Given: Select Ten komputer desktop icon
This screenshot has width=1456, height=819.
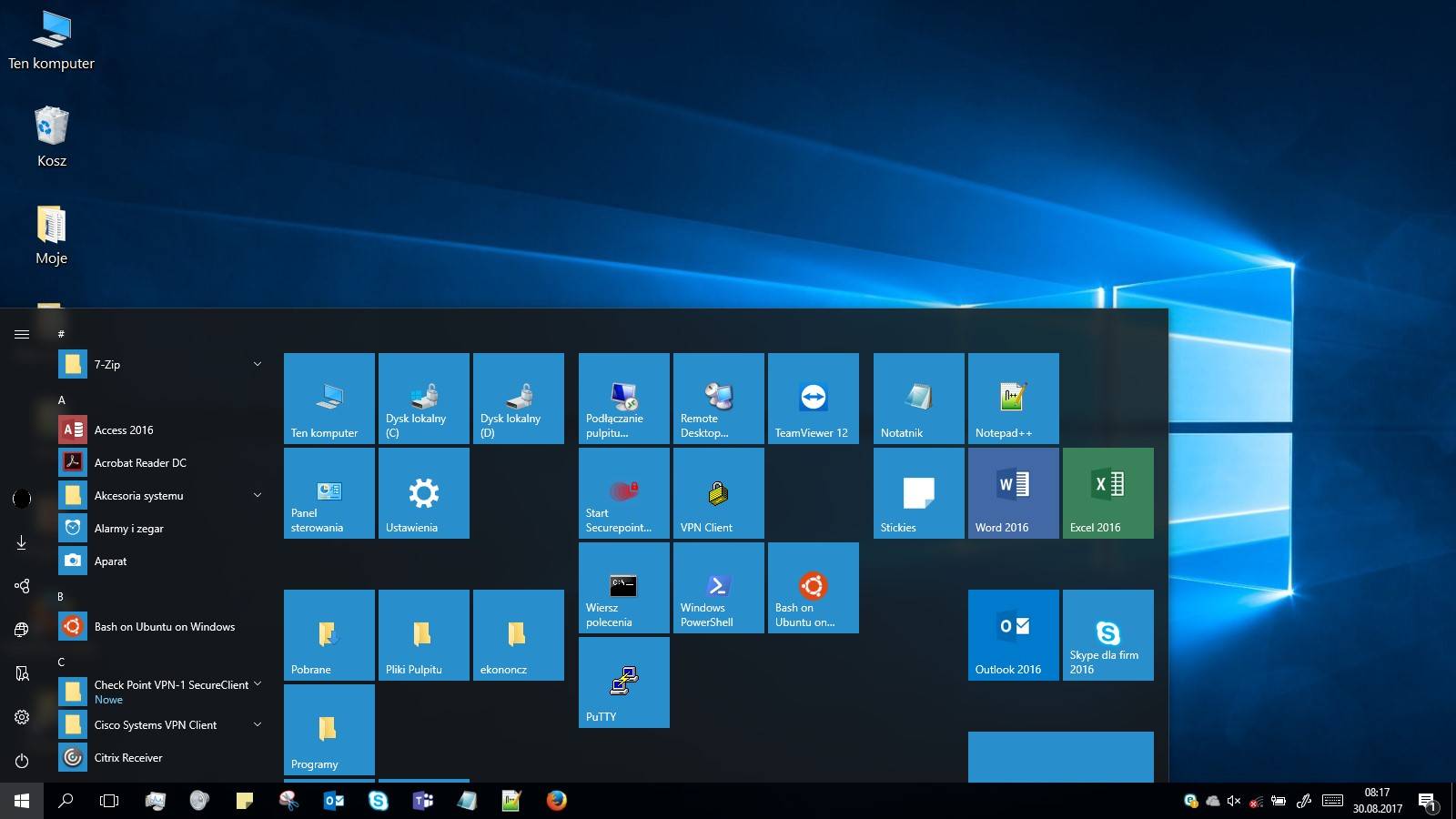Looking at the screenshot, I should click(x=52, y=40).
